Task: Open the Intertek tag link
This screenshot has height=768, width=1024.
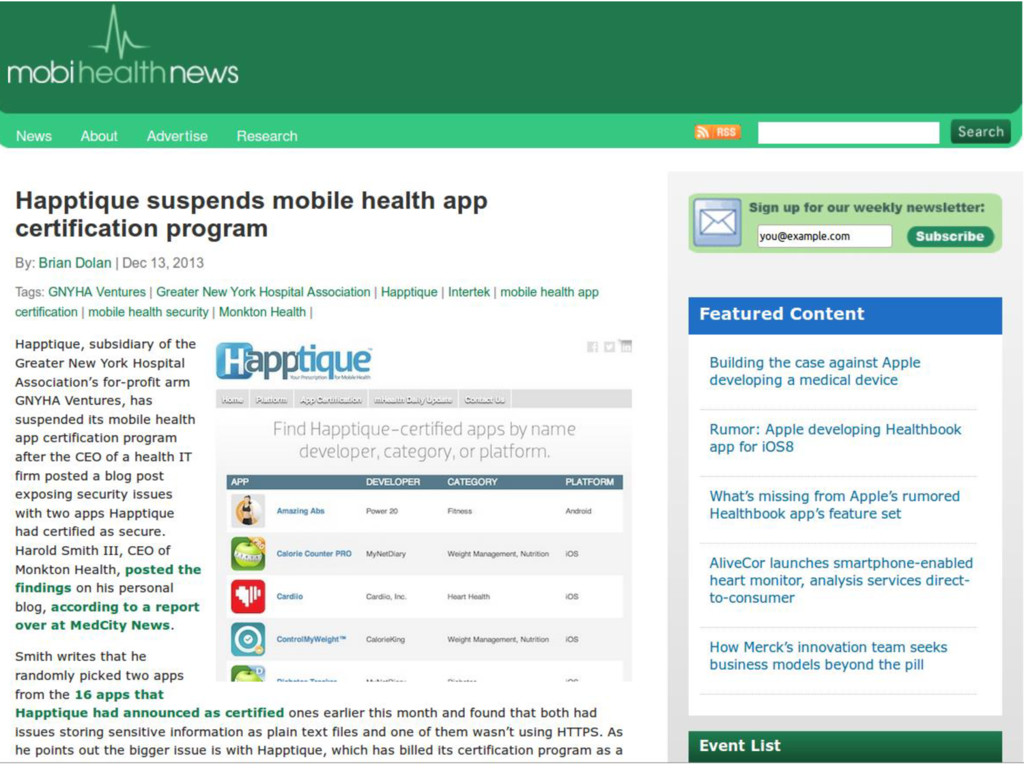Action: pyautogui.click(x=469, y=292)
